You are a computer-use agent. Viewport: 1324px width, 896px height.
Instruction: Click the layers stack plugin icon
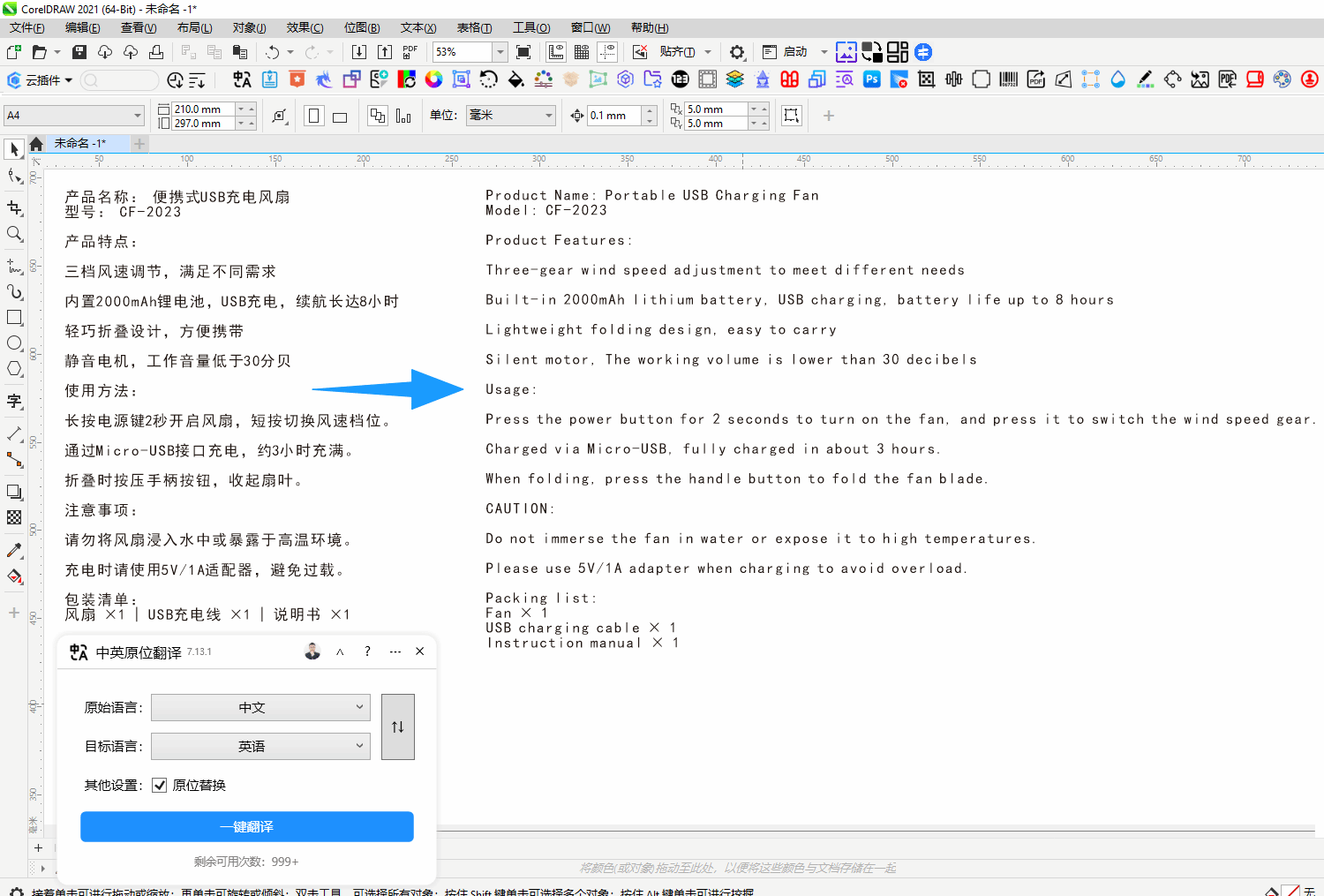[x=734, y=79]
